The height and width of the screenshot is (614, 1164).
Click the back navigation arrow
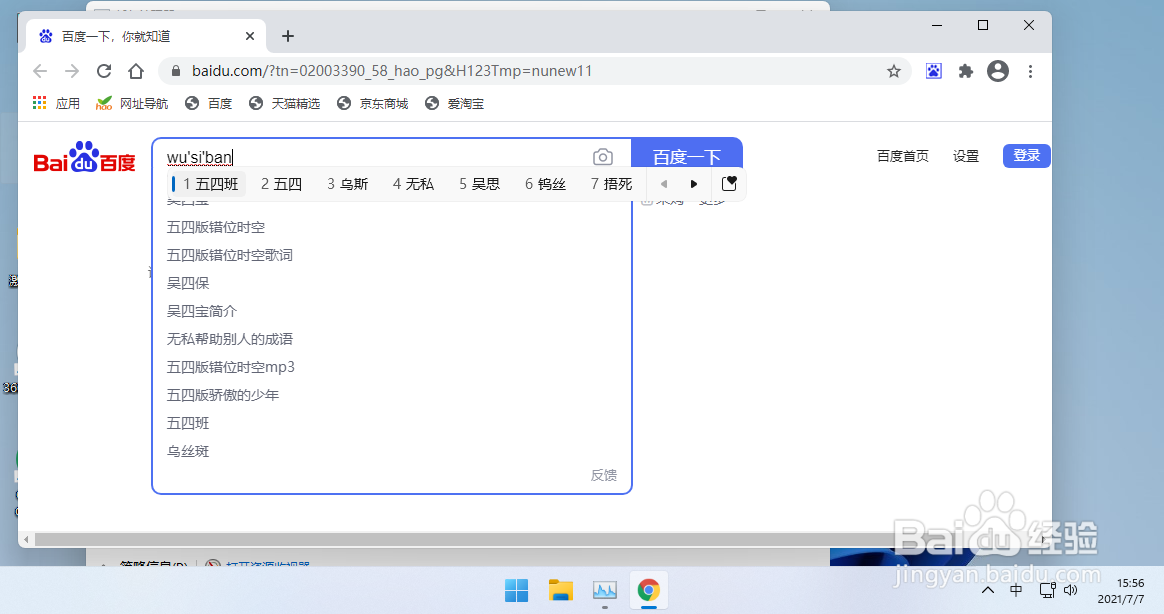click(x=39, y=71)
